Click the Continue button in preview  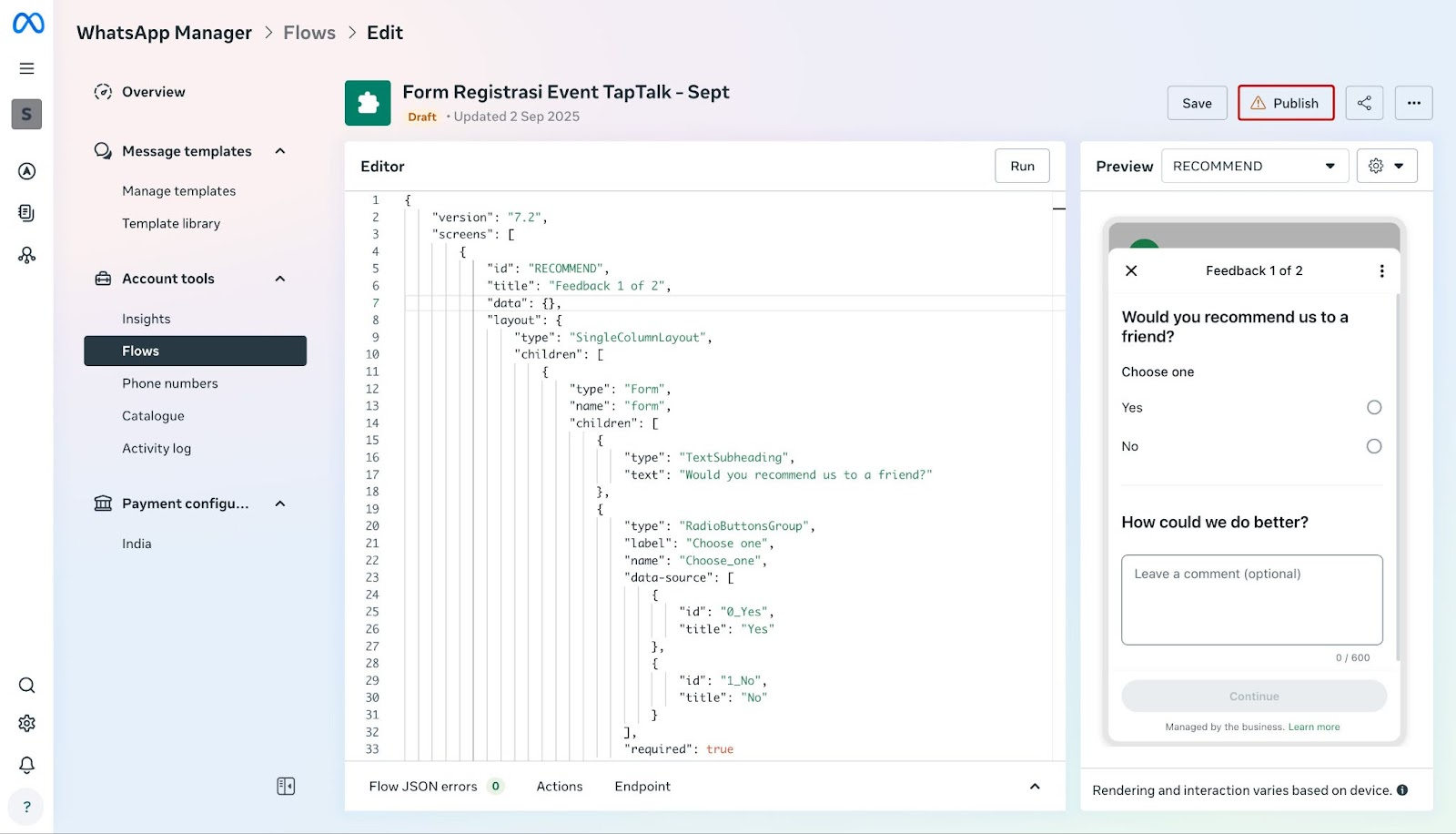[1254, 697]
